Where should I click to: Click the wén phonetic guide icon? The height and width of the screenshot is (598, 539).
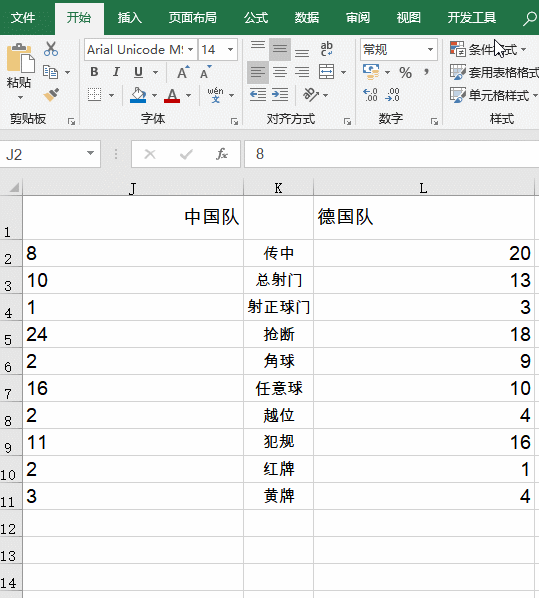coord(216,95)
